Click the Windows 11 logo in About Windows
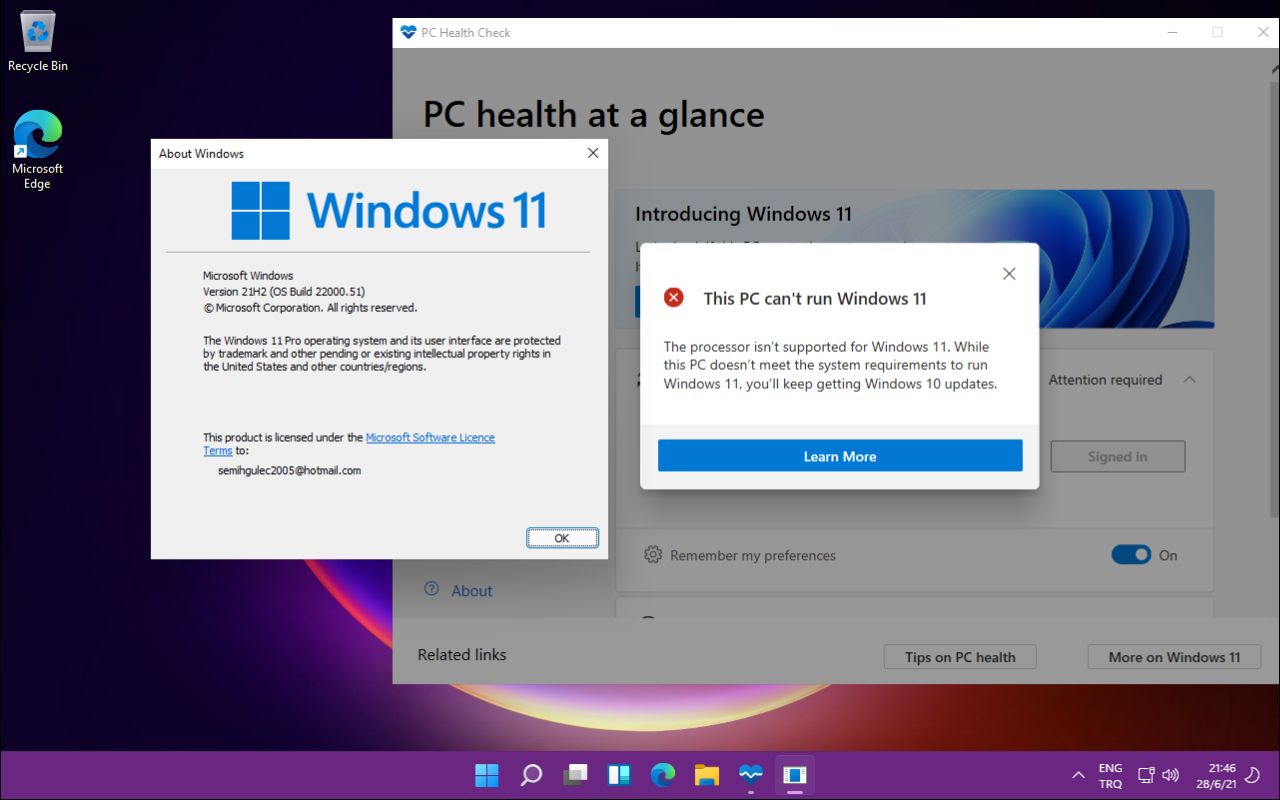The height and width of the screenshot is (800, 1280). coord(389,210)
